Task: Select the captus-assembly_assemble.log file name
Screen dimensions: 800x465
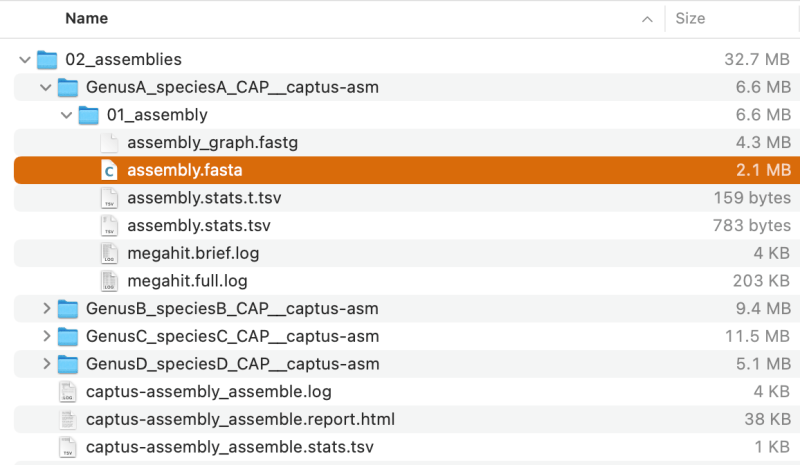Action: [209, 391]
